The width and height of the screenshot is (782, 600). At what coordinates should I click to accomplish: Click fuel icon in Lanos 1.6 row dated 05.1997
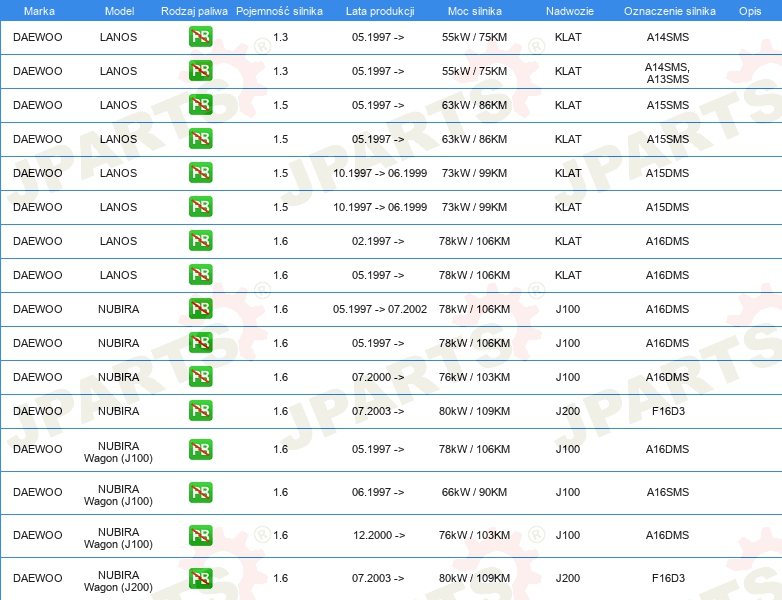(x=200, y=275)
